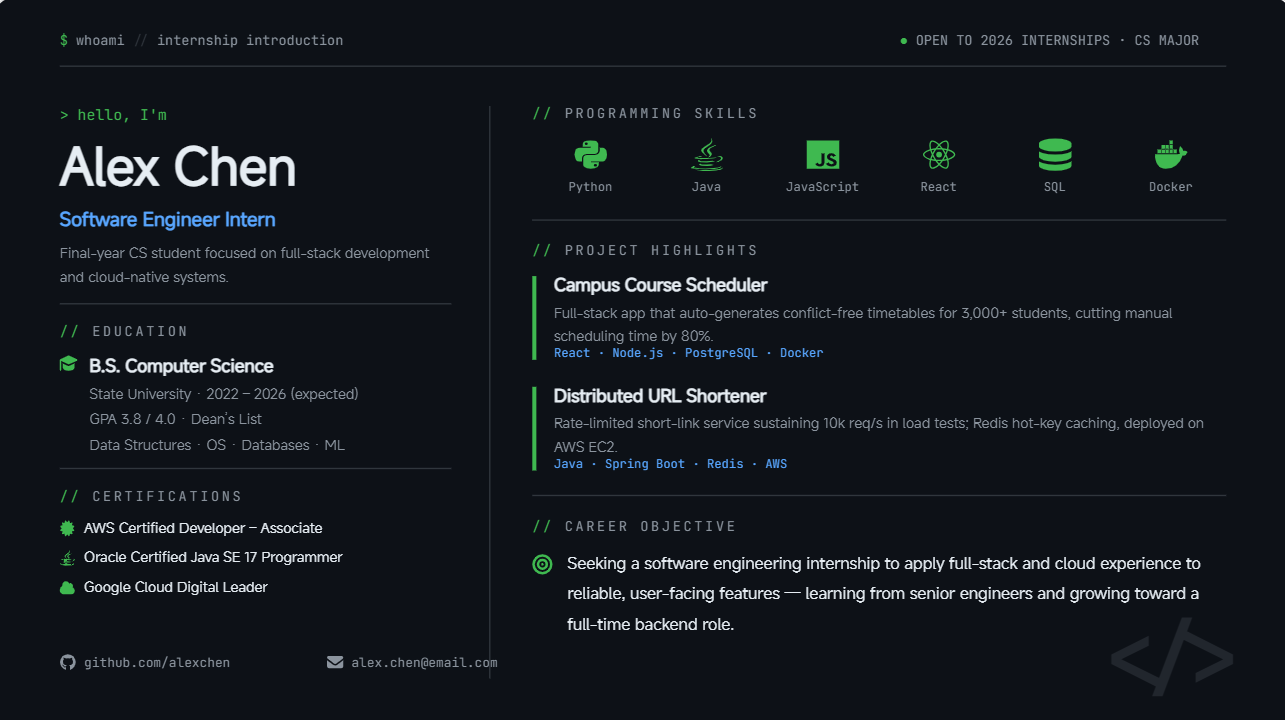Click the Java icon next to Oracle Certified
1285x720 pixels.
tap(67, 557)
